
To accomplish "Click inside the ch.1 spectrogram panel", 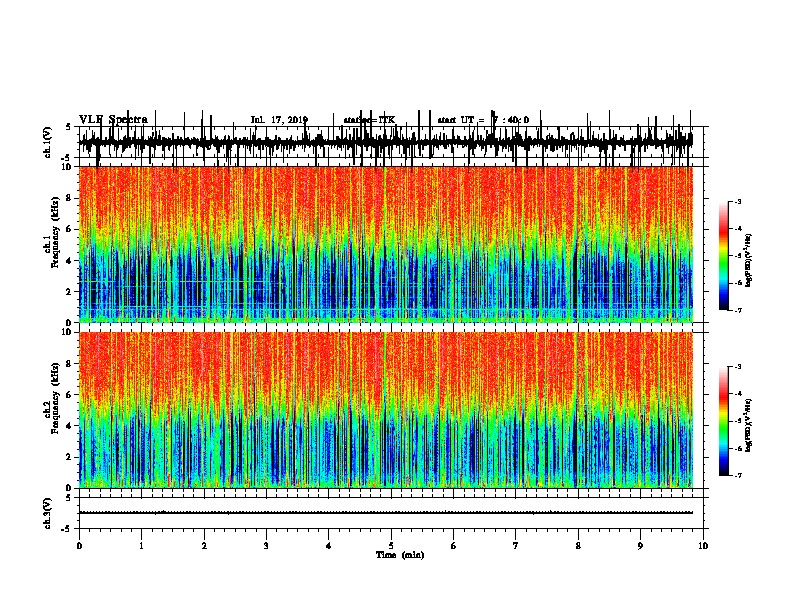I will 386,244.
